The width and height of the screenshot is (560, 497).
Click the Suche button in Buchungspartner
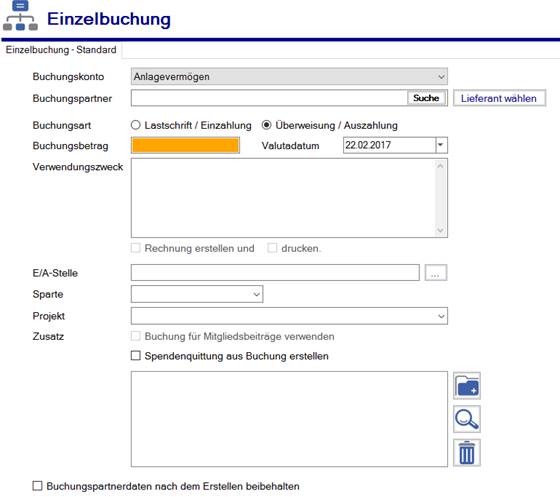click(x=426, y=98)
